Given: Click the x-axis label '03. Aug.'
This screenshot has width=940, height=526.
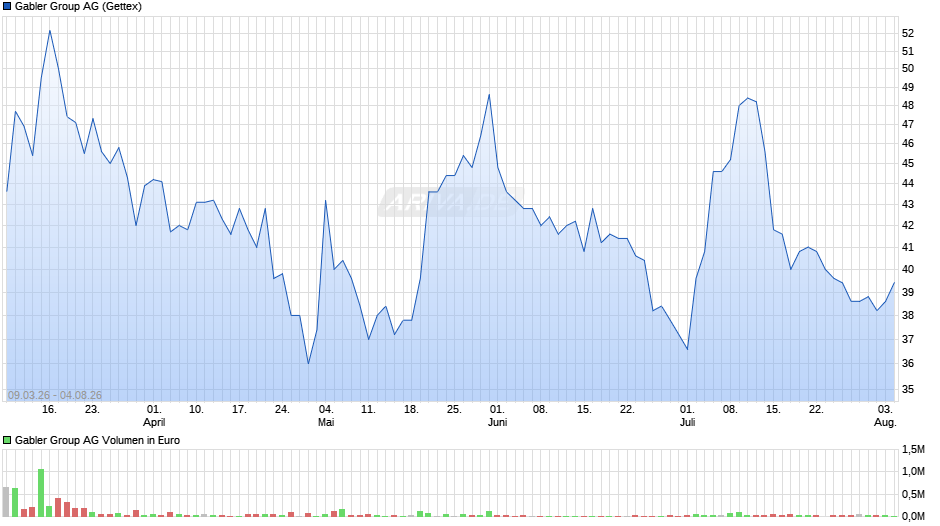Looking at the screenshot, I should click(885, 416).
